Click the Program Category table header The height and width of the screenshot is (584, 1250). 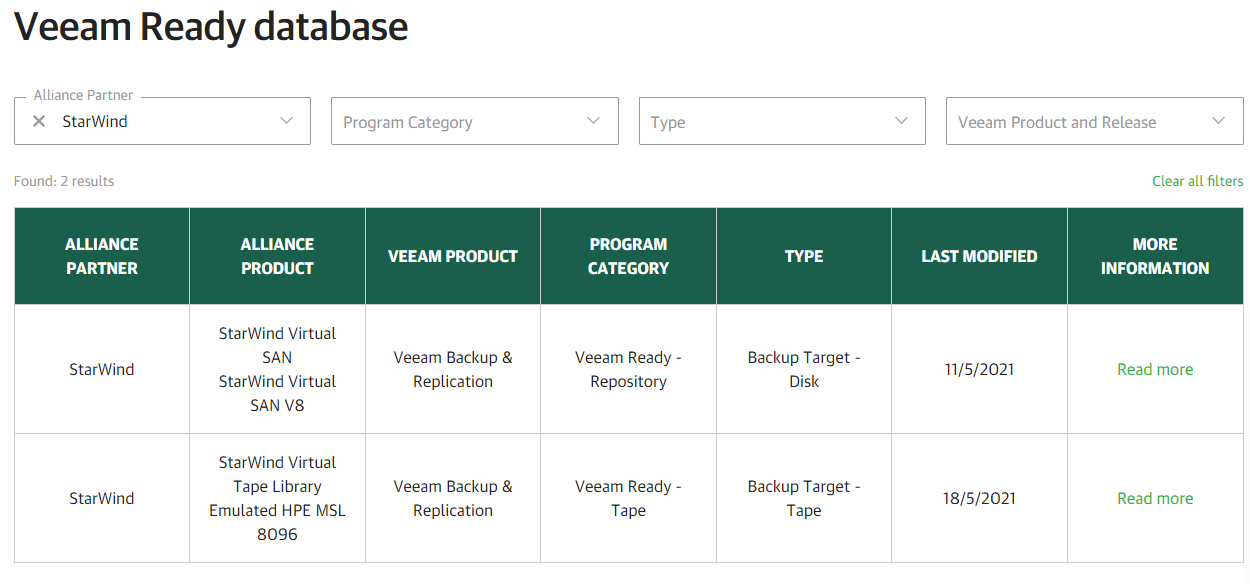(628, 256)
